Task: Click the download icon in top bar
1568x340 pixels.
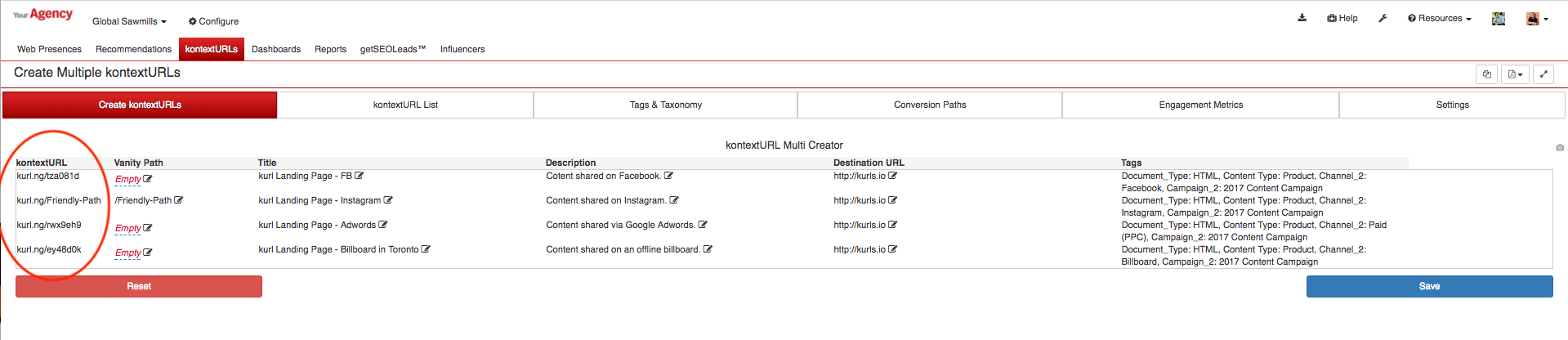Action: [1302, 18]
